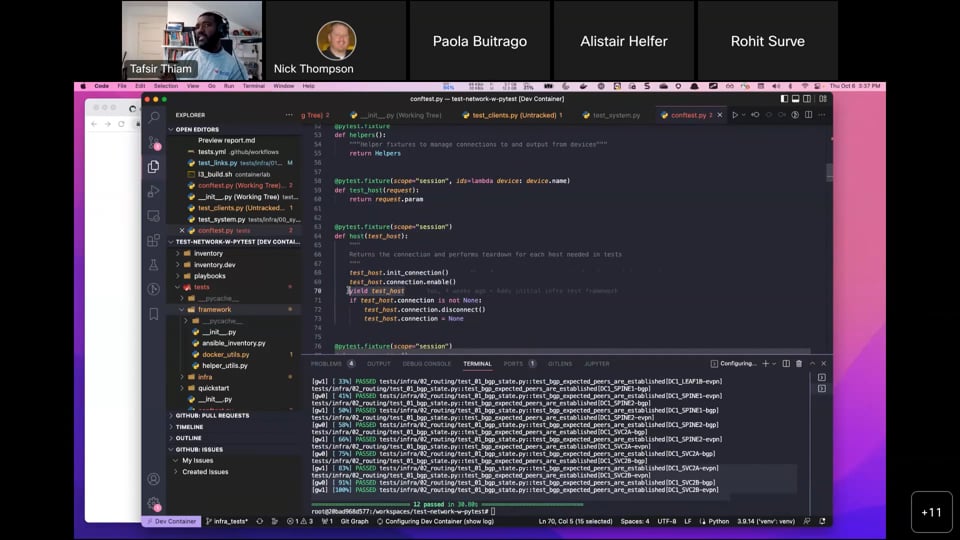Click sync changes icon in status bar
Screen dimensions: 960x540
pyautogui.click(x=260, y=522)
